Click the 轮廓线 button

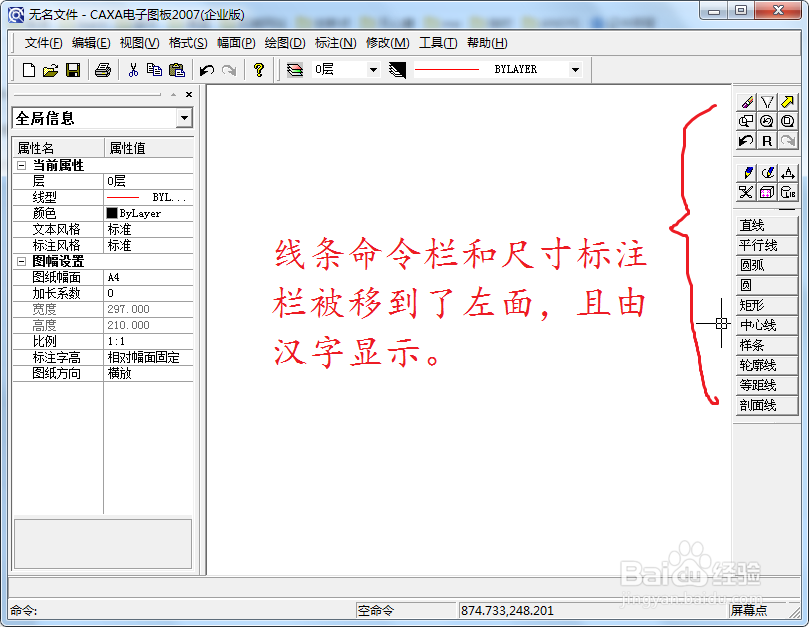(x=767, y=365)
